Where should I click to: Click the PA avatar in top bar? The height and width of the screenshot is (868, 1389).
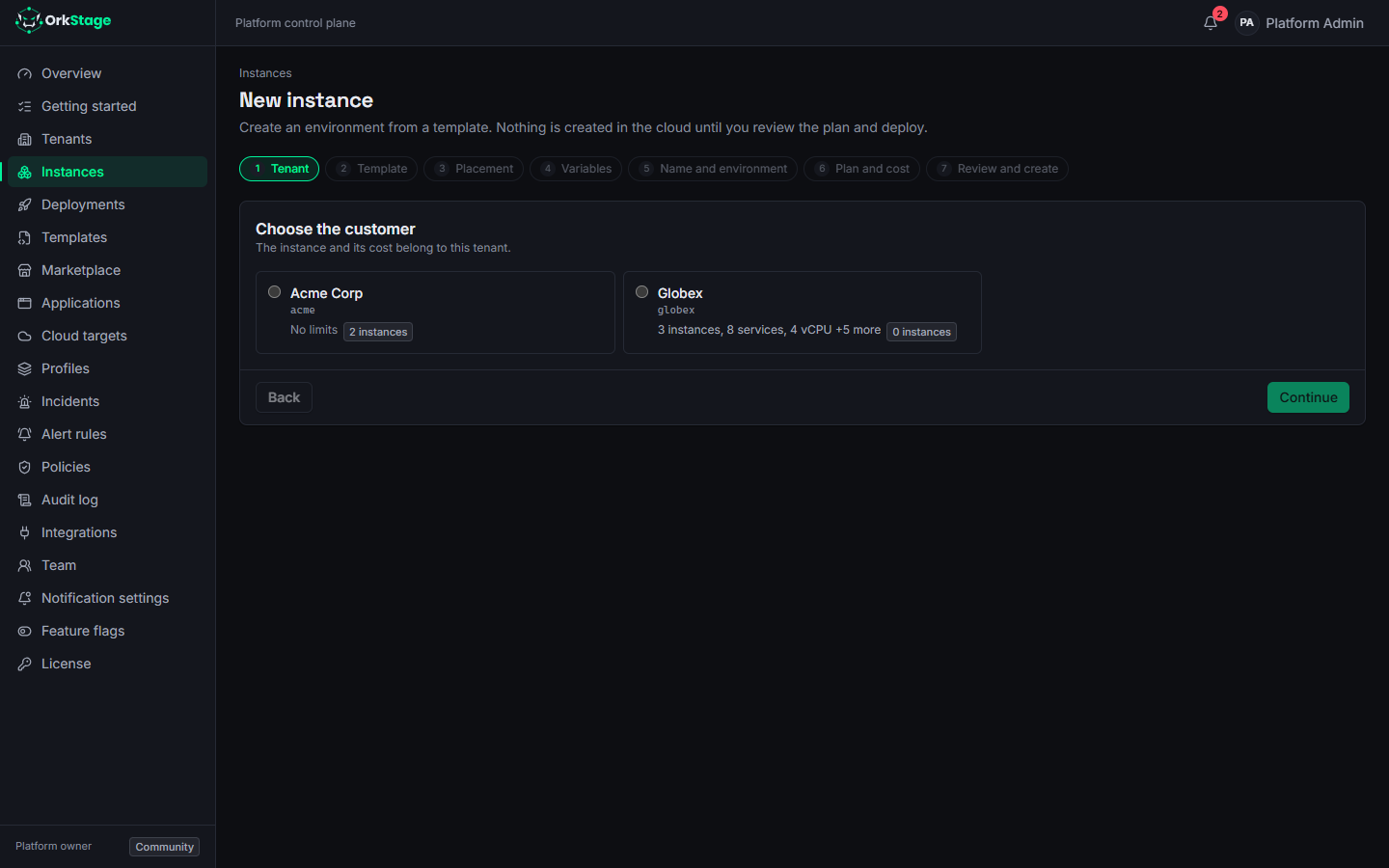coord(1246,23)
